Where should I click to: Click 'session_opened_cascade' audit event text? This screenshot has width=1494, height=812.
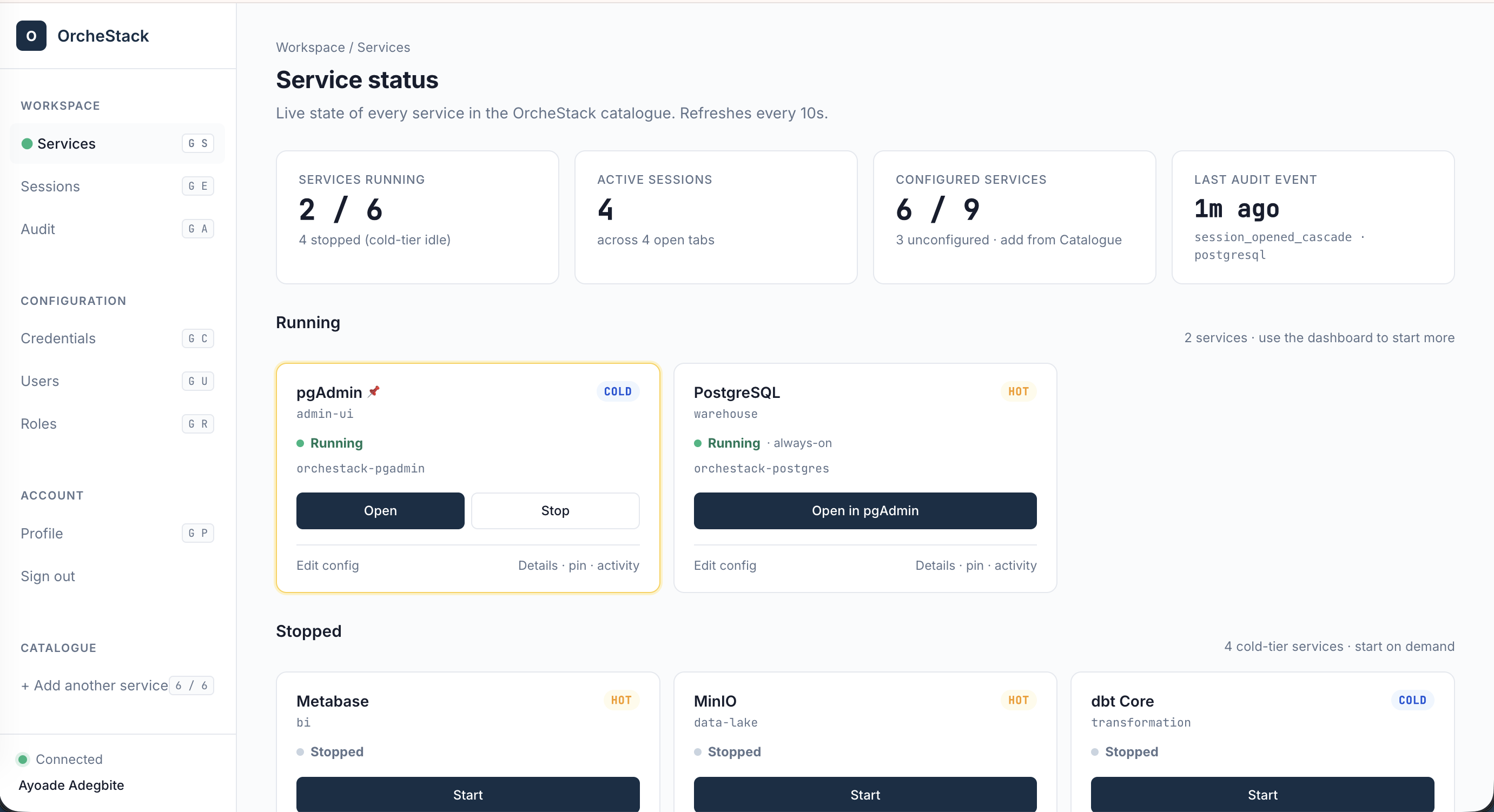tap(1272, 237)
